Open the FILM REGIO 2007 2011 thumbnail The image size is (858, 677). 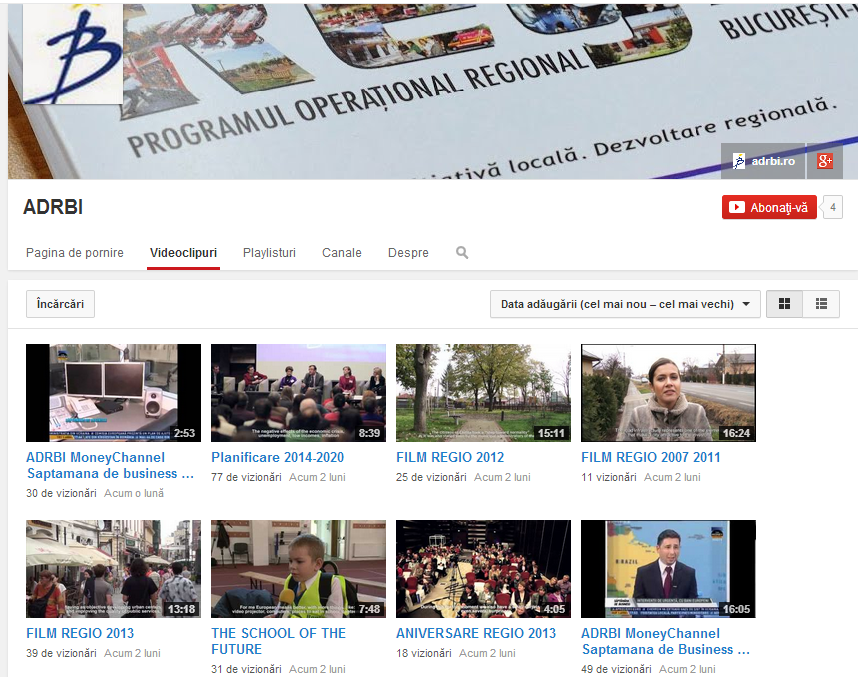(668, 393)
